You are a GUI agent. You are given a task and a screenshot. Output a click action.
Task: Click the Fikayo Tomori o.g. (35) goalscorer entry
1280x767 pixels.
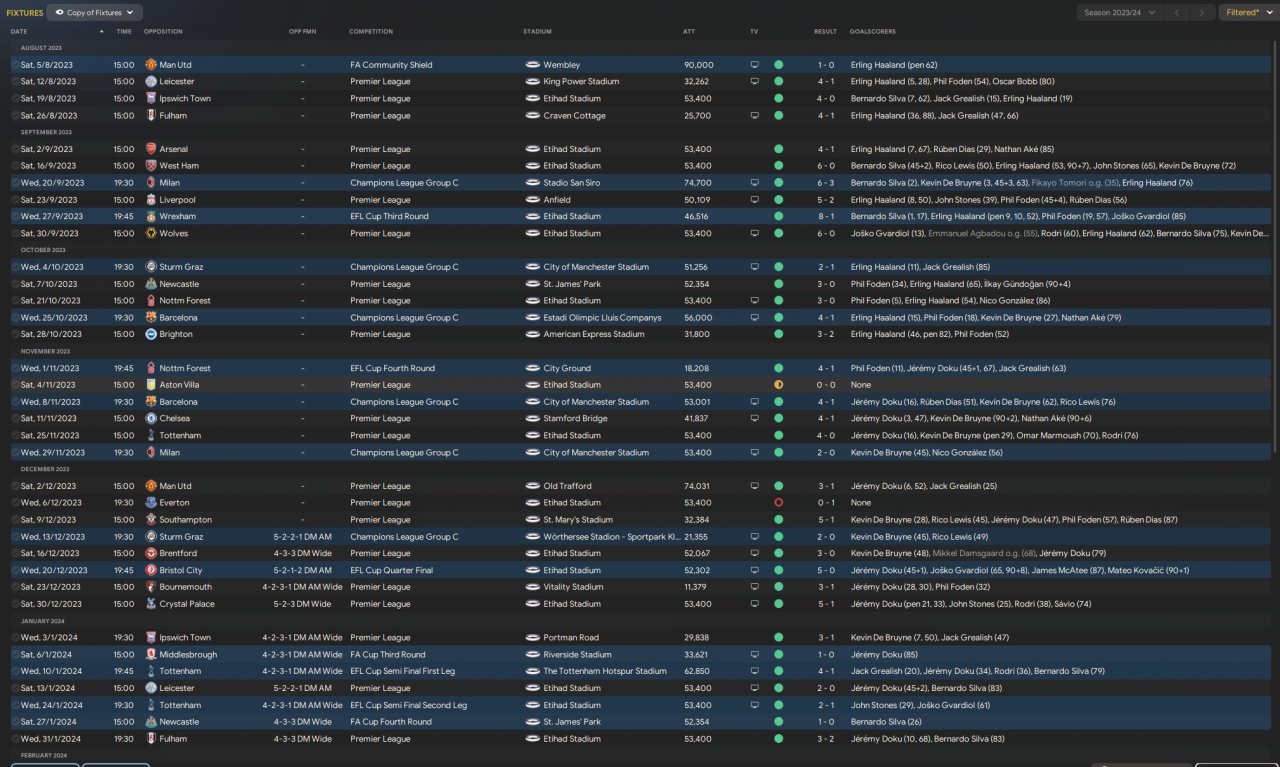[1074, 183]
